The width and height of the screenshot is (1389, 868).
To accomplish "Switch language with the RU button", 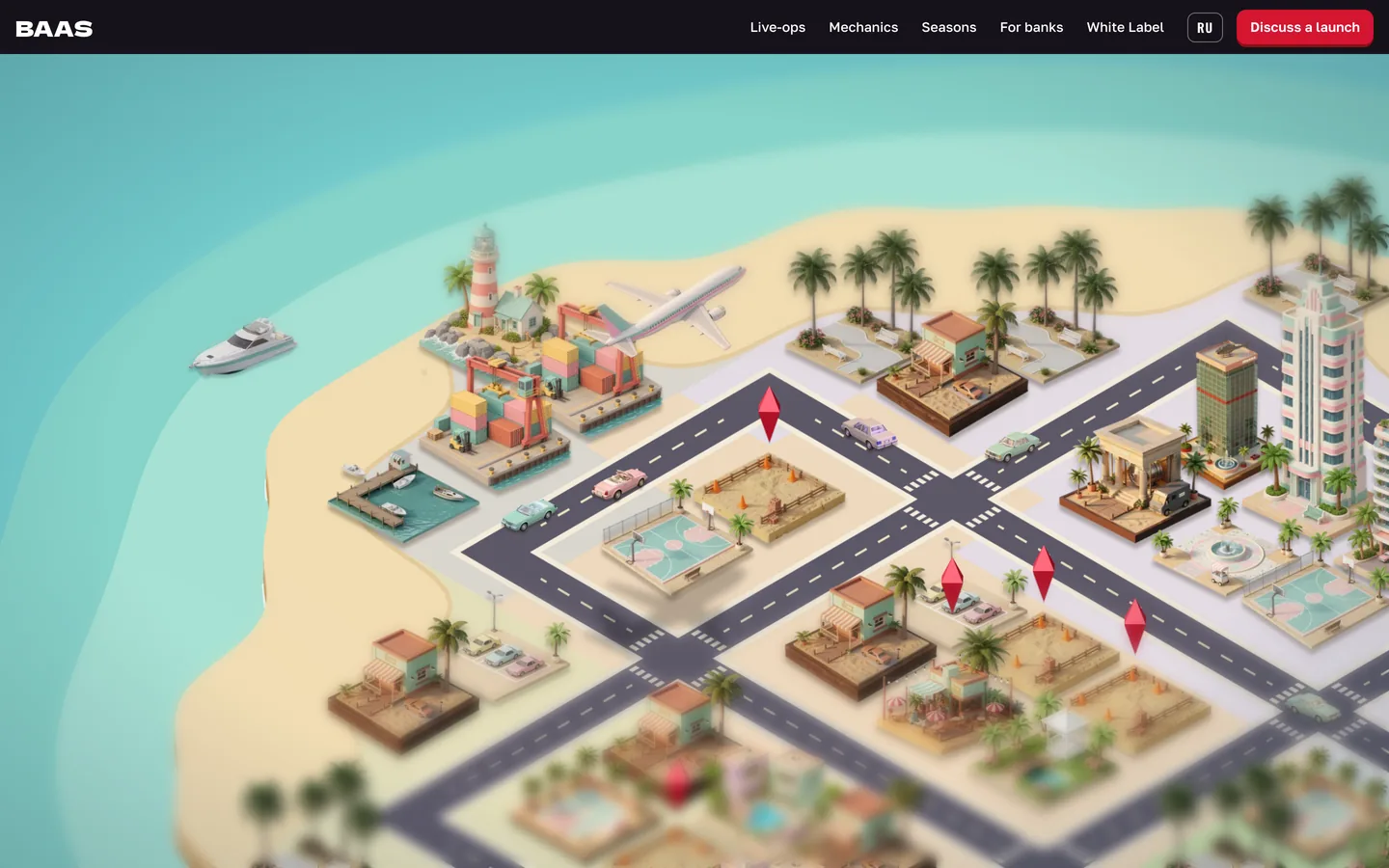I will (x=1205, y=28).
